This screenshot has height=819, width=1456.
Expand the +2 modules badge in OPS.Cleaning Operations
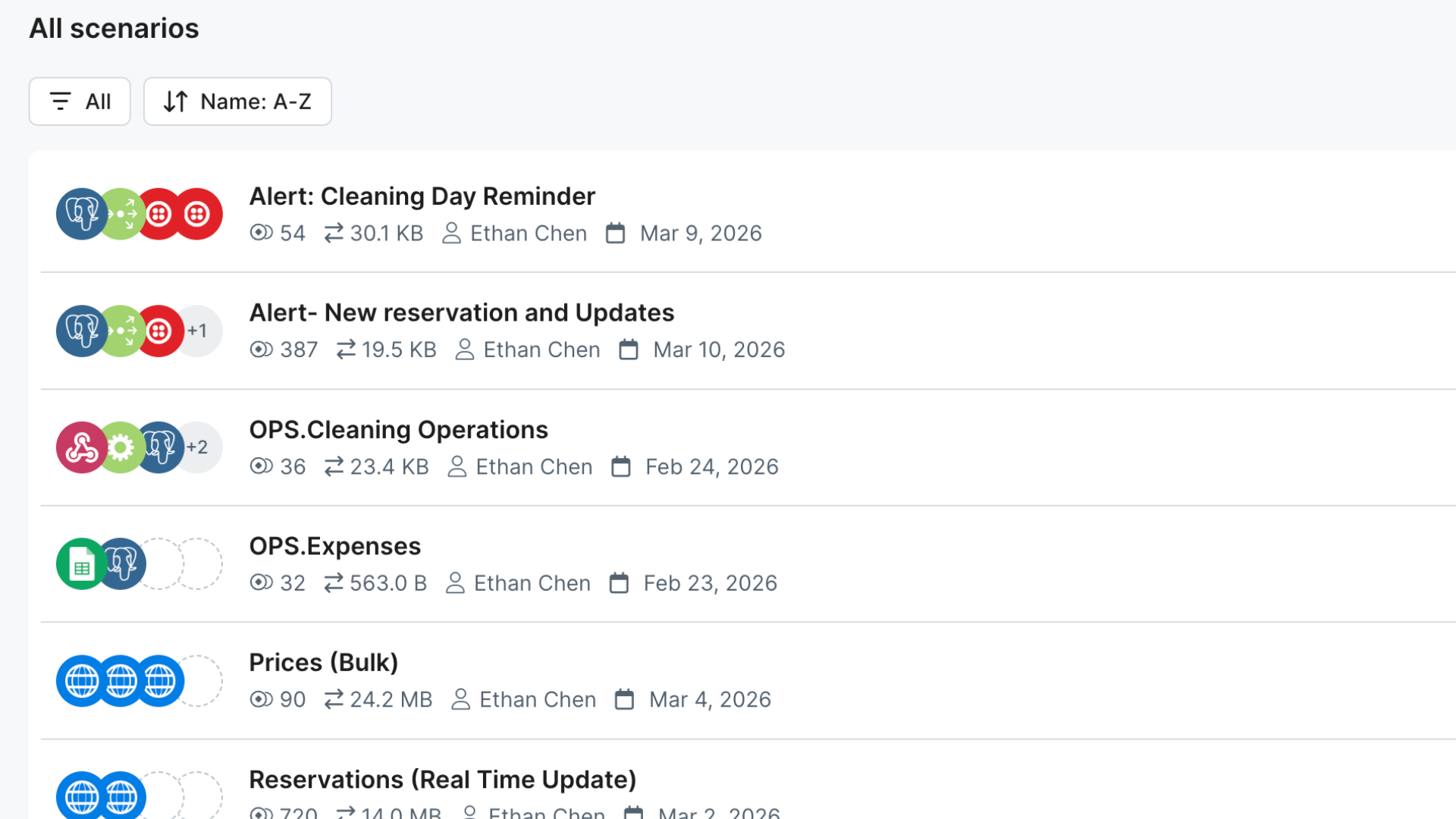(x=198, y=447)
